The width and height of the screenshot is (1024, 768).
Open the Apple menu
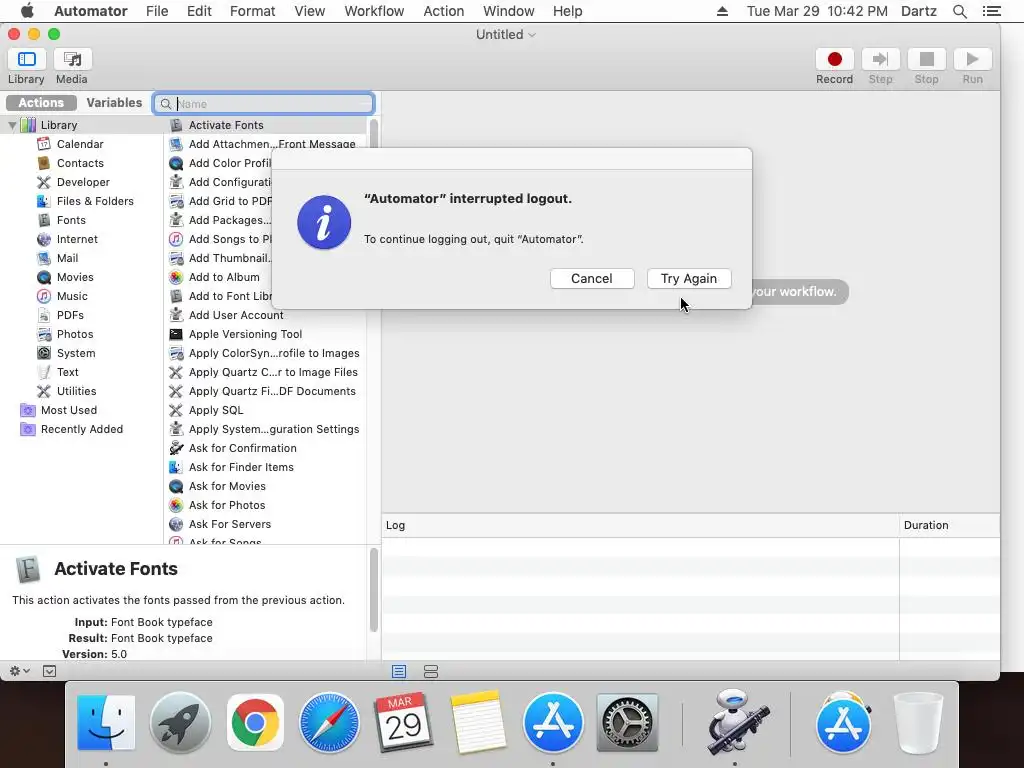(x=27, y=11)
